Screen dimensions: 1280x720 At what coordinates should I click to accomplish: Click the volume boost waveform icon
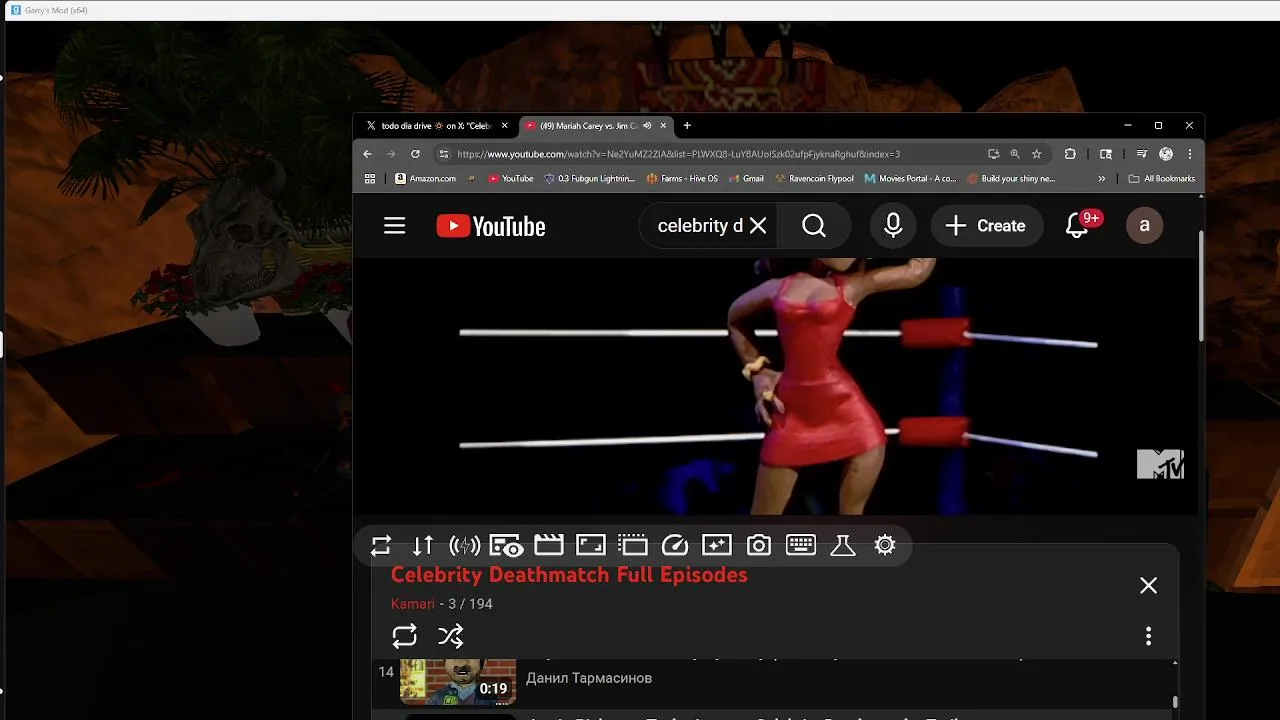pos(465,546)
